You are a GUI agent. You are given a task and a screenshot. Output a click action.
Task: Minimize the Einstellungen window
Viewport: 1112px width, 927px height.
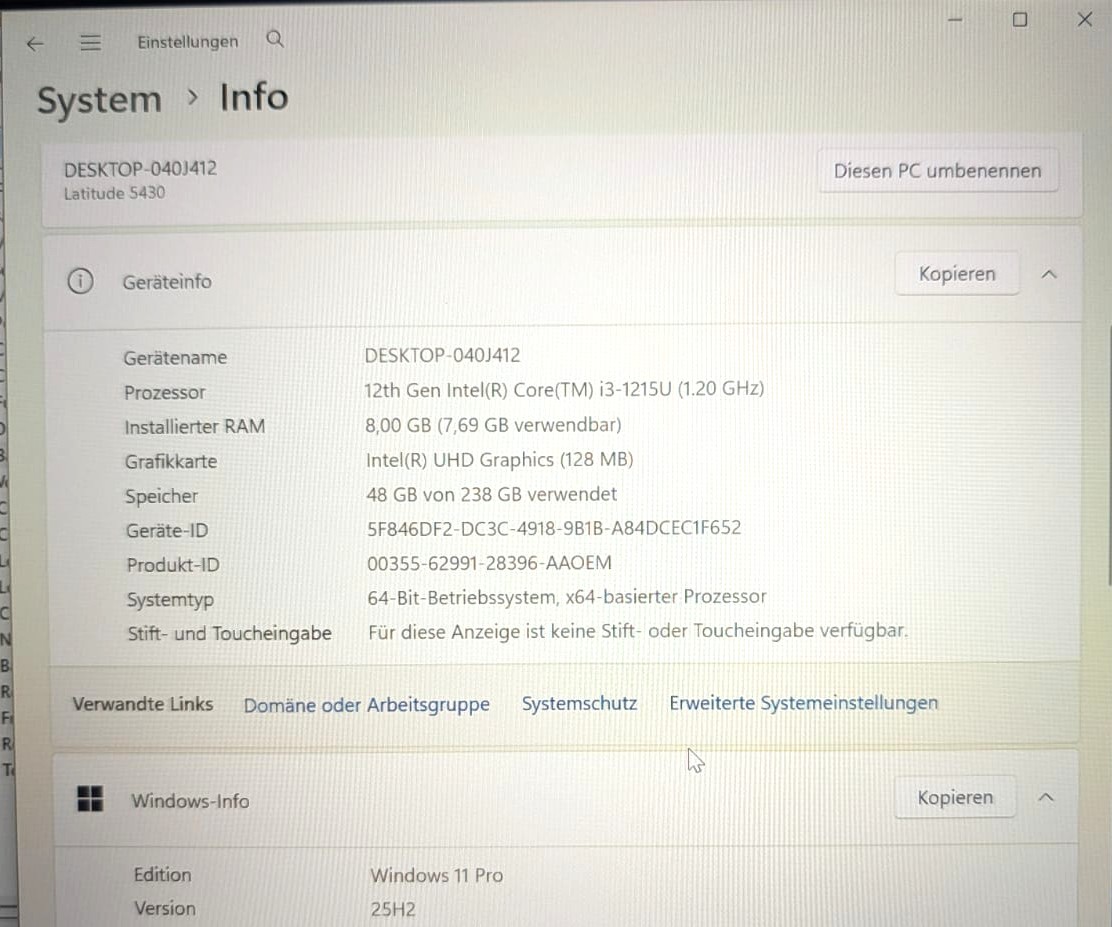point(955,20)
